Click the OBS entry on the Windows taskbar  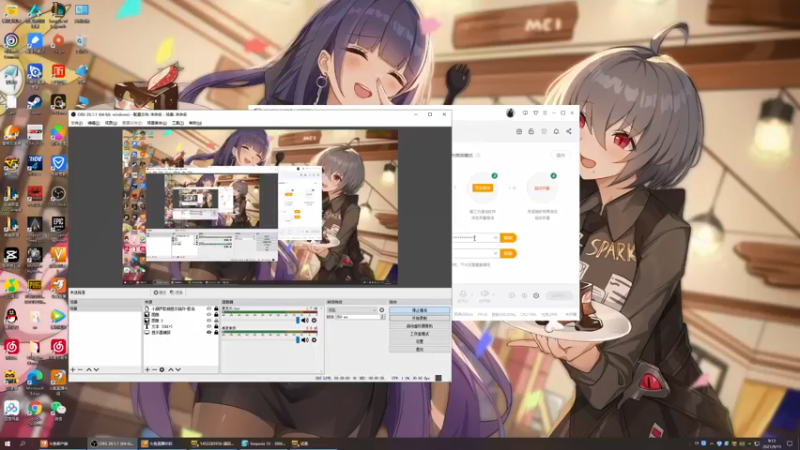(x=112, y=444)
